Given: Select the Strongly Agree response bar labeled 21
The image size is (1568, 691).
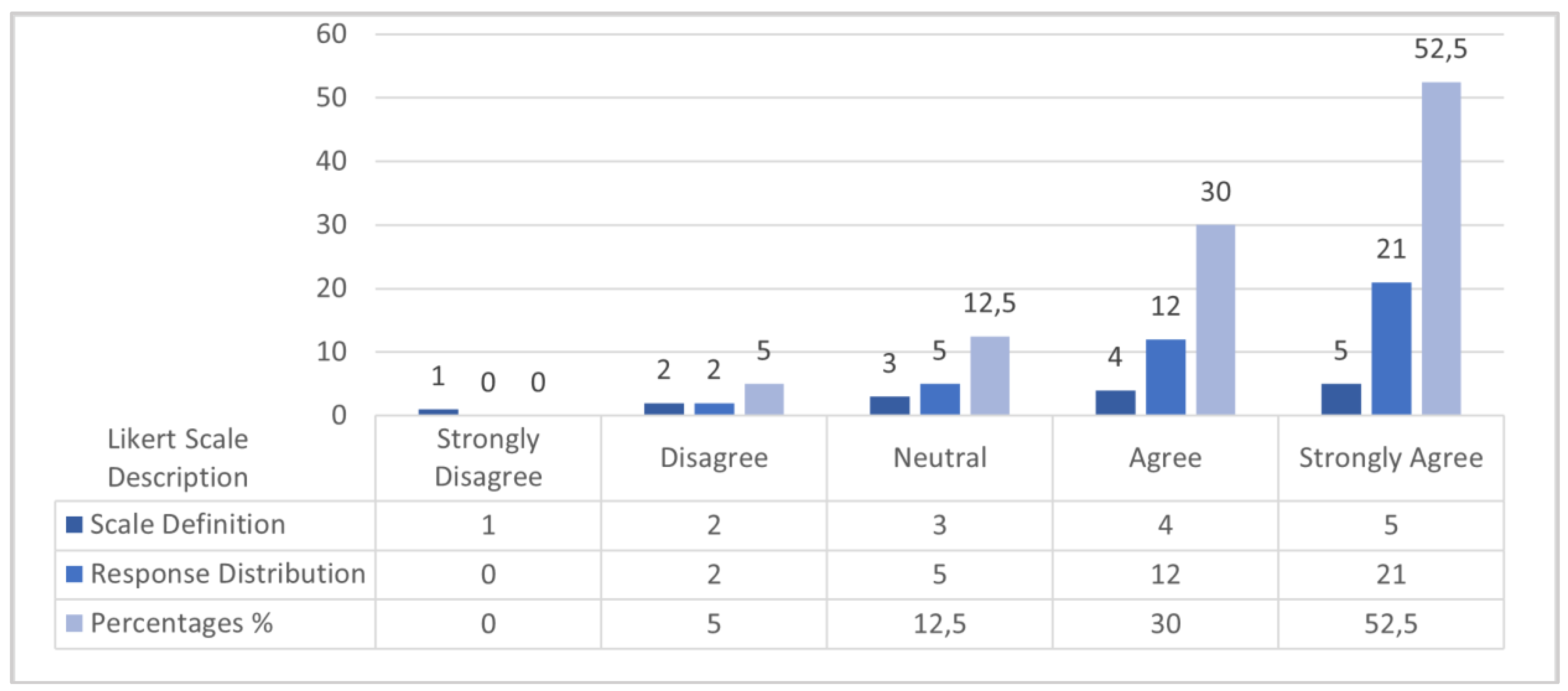Looking at the screenshot, I should [1391, 348].
